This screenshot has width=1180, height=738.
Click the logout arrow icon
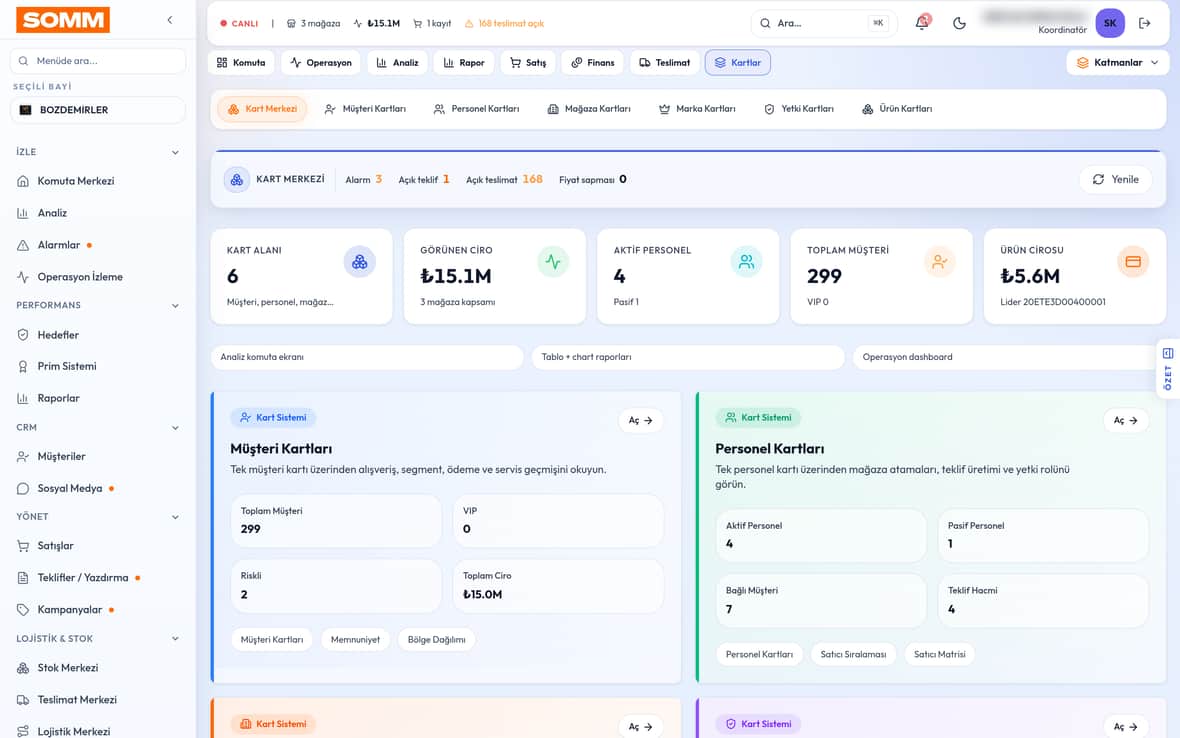pyautogui.click(x=1145, y=23)
